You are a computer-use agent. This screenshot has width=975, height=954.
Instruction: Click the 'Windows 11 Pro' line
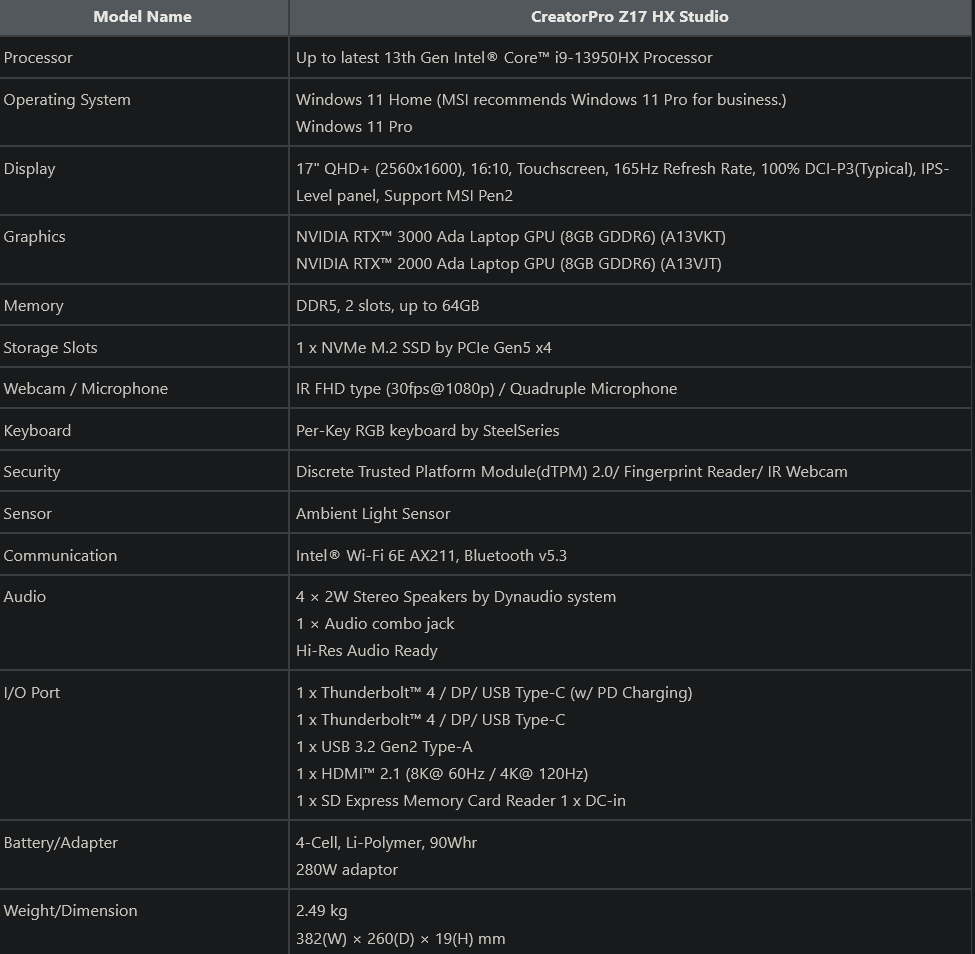point(354,127)
